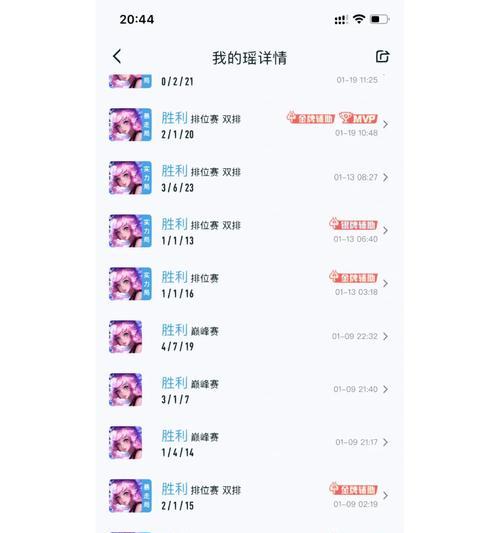Tap the MVP badge on 01-19 10:48 match

click(x=358, y=118)
